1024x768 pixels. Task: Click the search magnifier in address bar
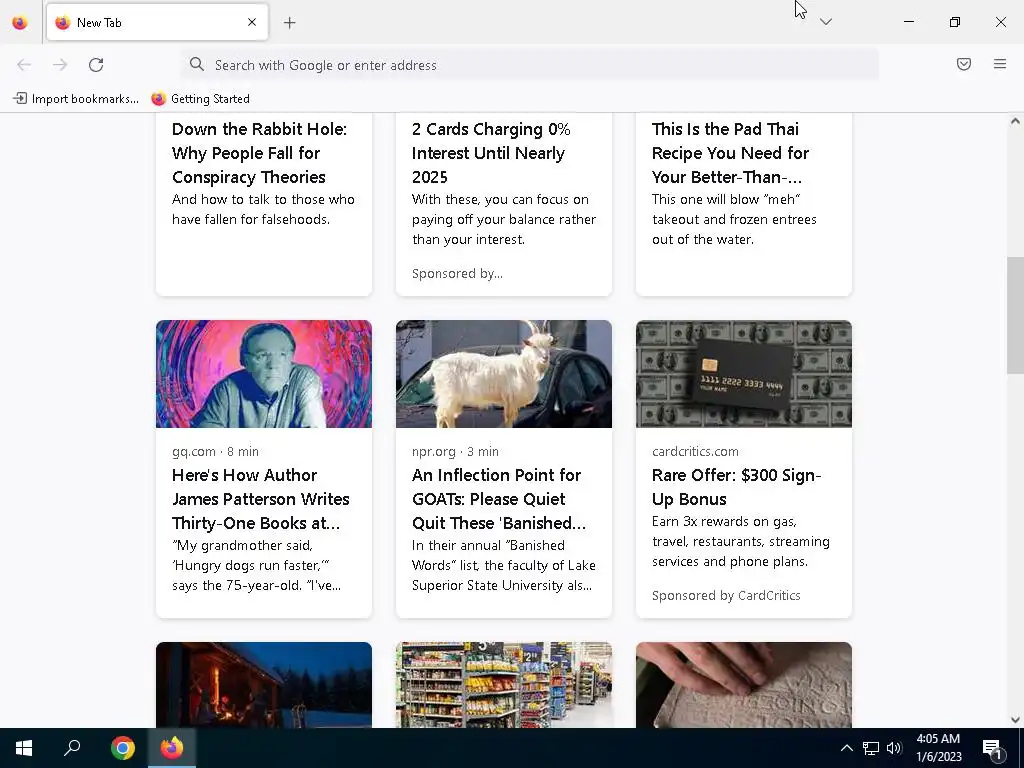pos(197,64)
